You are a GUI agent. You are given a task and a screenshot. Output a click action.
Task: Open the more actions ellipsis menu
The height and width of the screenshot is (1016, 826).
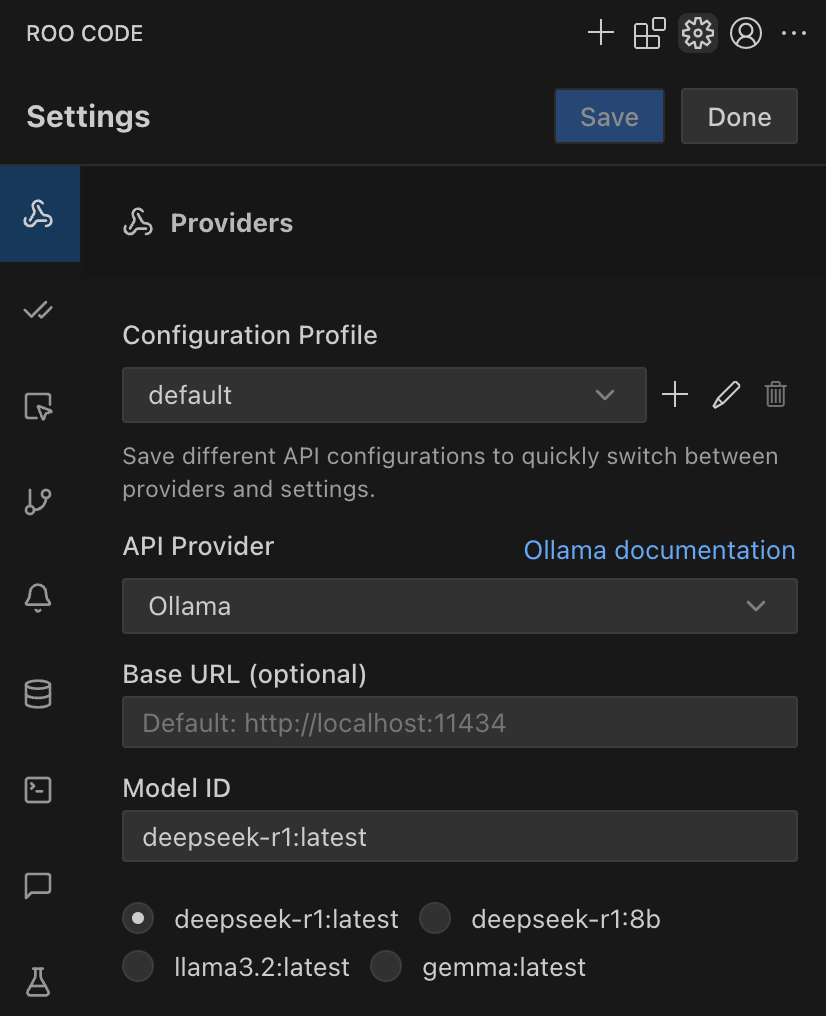(794, 32)
